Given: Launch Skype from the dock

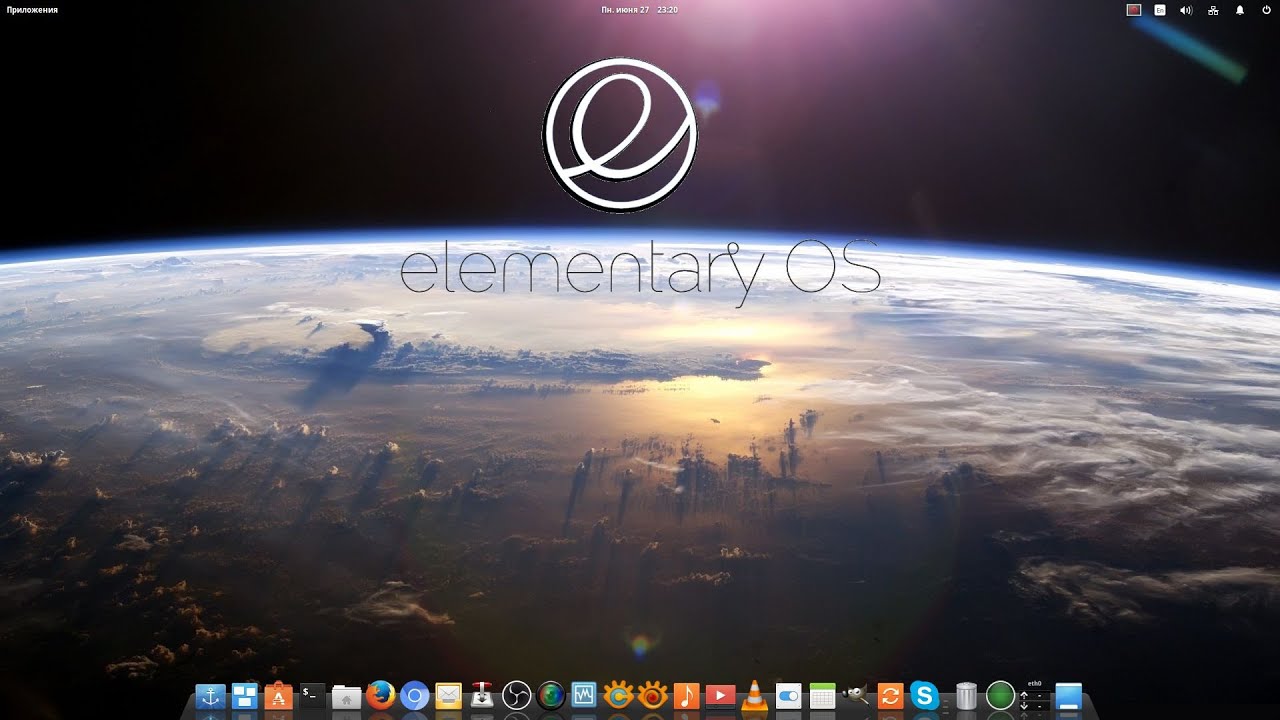Looking at the screenshot, I should [x=924, y=696].
